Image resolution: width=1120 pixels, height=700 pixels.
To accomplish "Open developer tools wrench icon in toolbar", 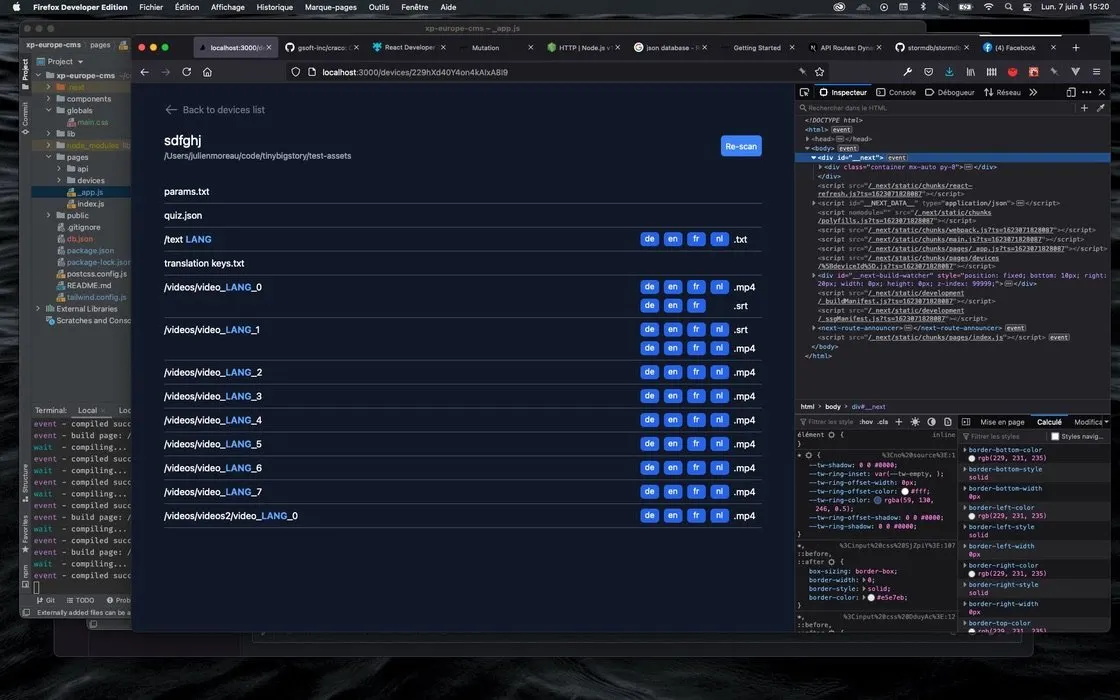I will coord(907,72).
